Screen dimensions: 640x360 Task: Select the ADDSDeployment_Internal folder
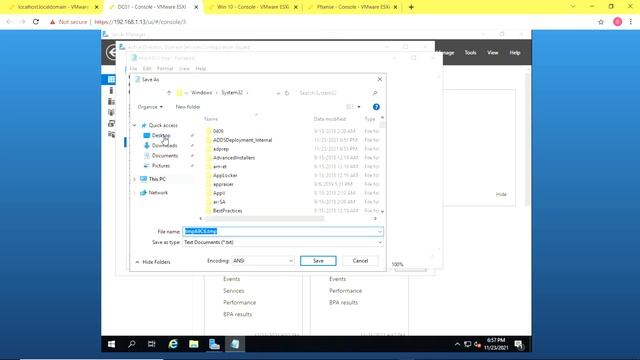pyautogui.click(x=242, y=140)
